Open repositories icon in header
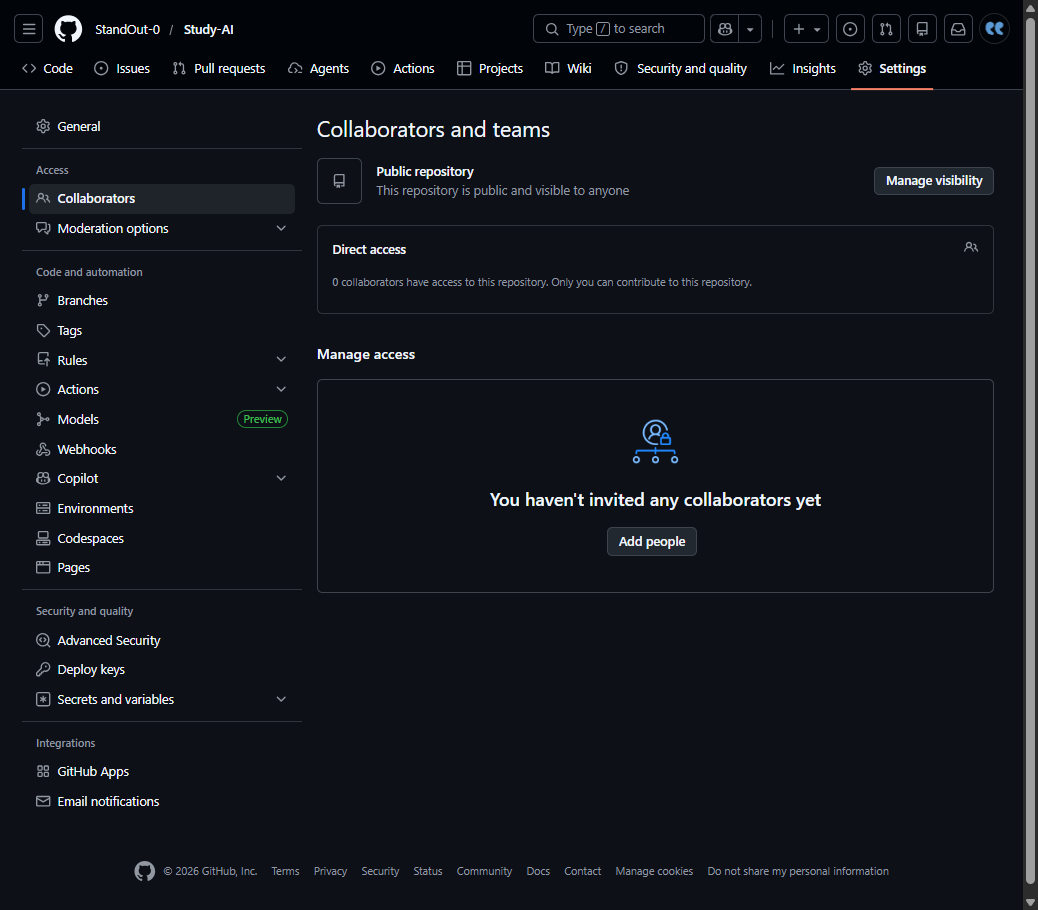Image resolution: width=1038 pixels, height=910 pixels. (x=922, y=28)
